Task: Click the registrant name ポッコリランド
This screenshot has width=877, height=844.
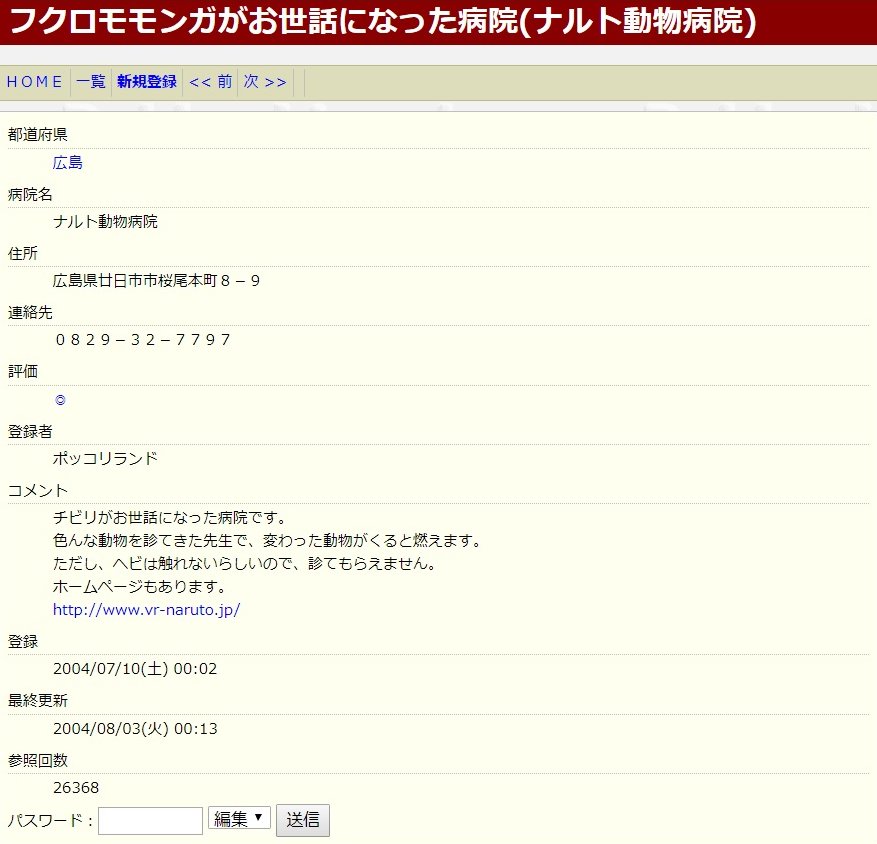Action: pyautogui.click(x=105, y=459)
